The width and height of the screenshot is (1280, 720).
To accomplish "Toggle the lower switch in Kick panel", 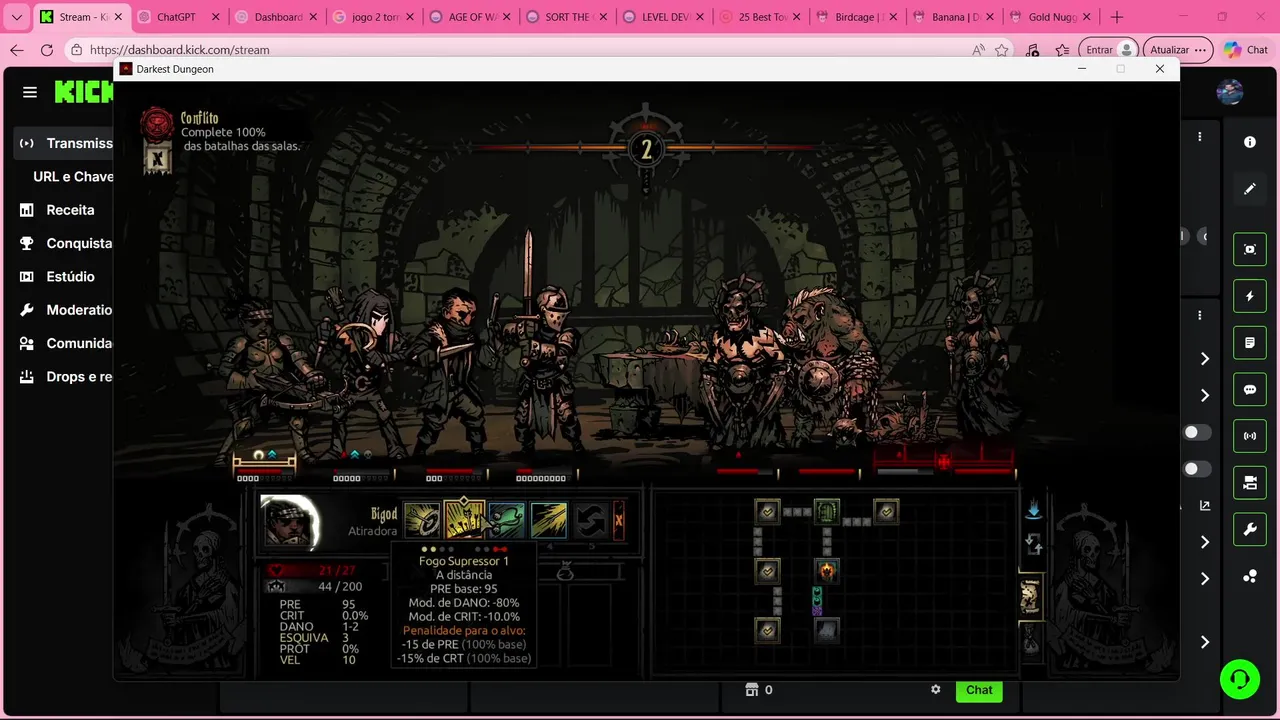I will tap(1196, 469).
